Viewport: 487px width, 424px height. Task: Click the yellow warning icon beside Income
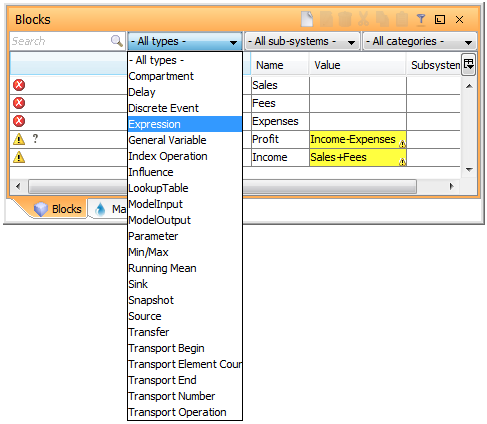point(19,157)
